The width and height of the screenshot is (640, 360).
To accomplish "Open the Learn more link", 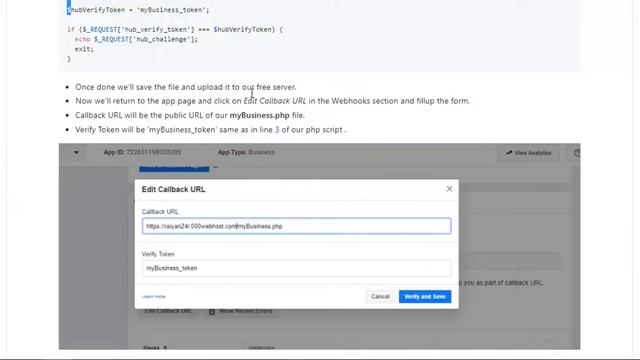I will click(153, 297).
